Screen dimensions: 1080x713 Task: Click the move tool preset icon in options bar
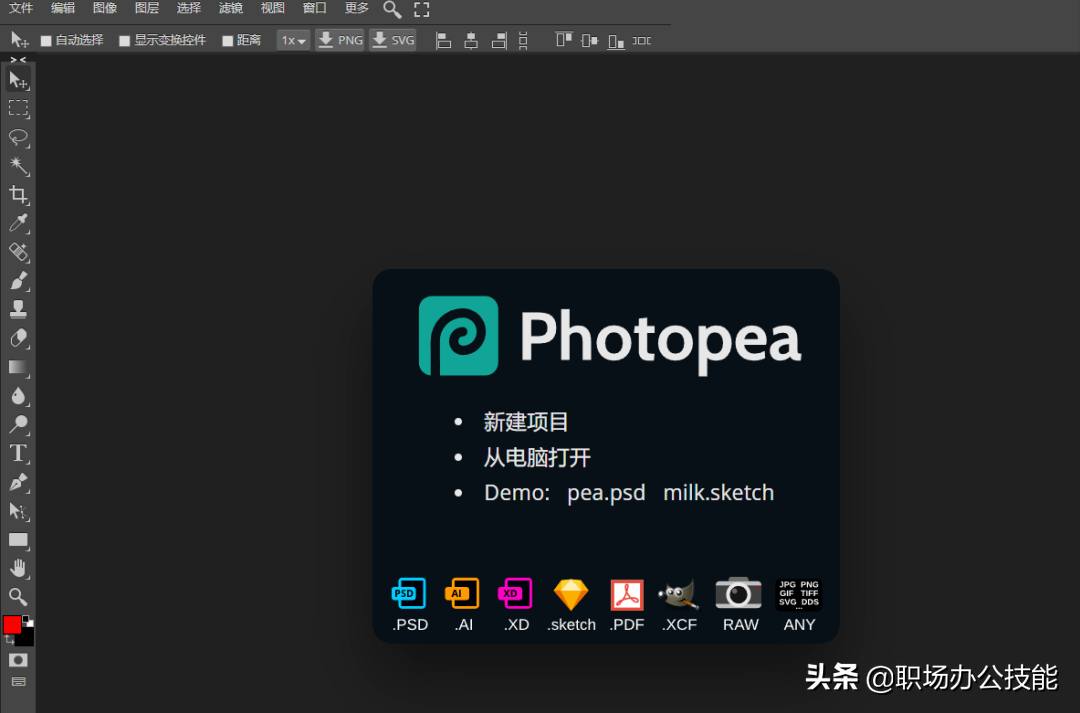(19, 40)
